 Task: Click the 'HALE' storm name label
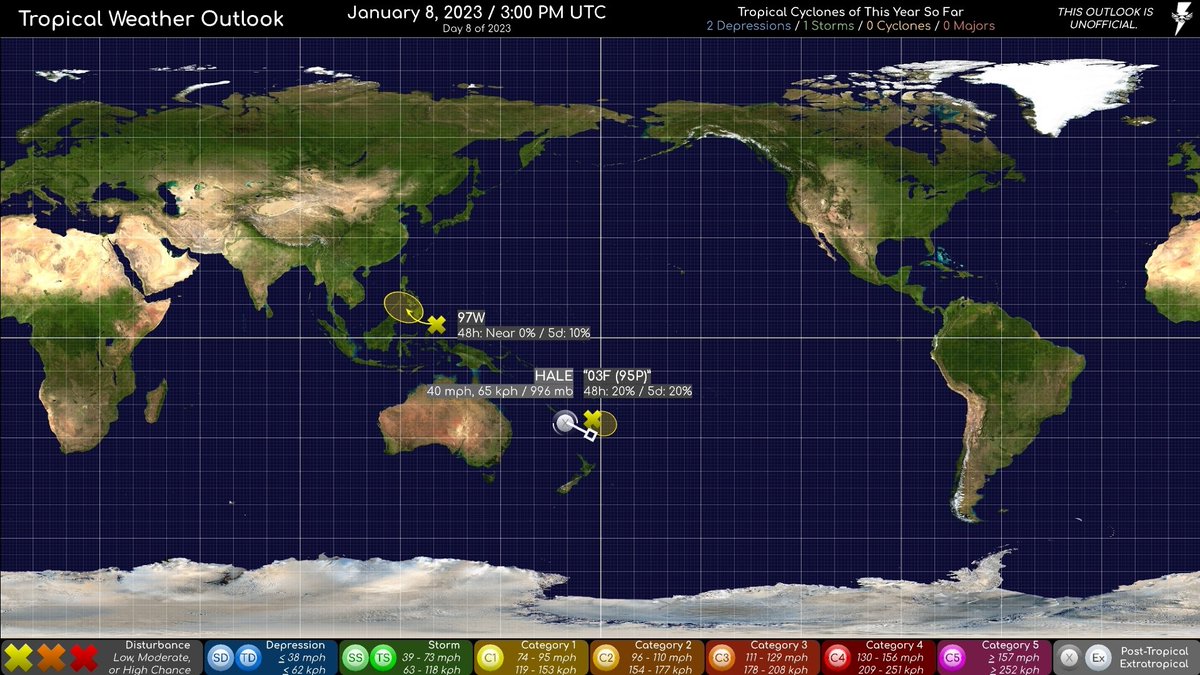pyautogui.click(x=554, y=376)
